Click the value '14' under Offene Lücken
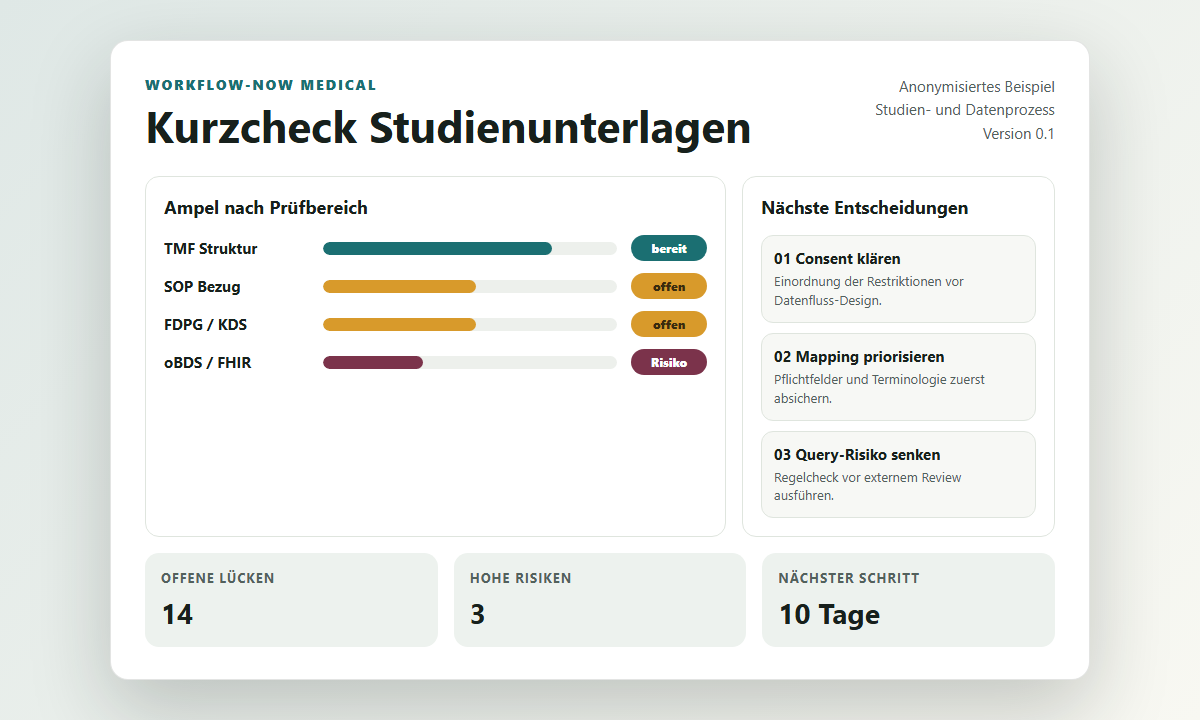Viewport: 1200px width, 720px height. [x=177, y=614]
